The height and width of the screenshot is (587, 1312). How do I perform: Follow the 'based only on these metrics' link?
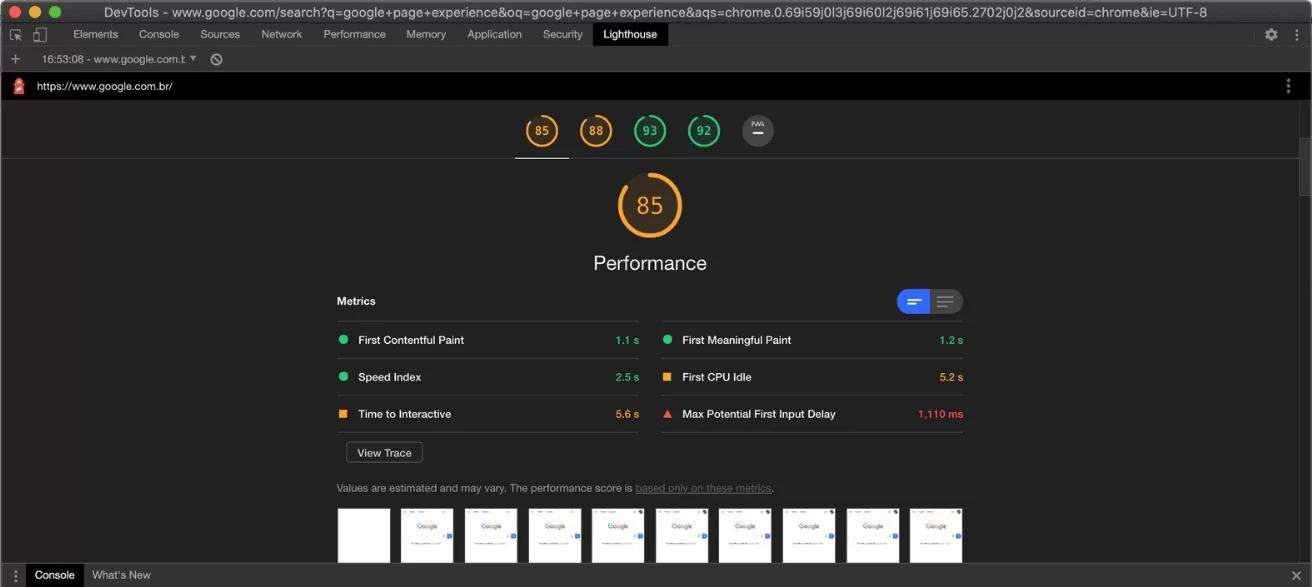703,488
